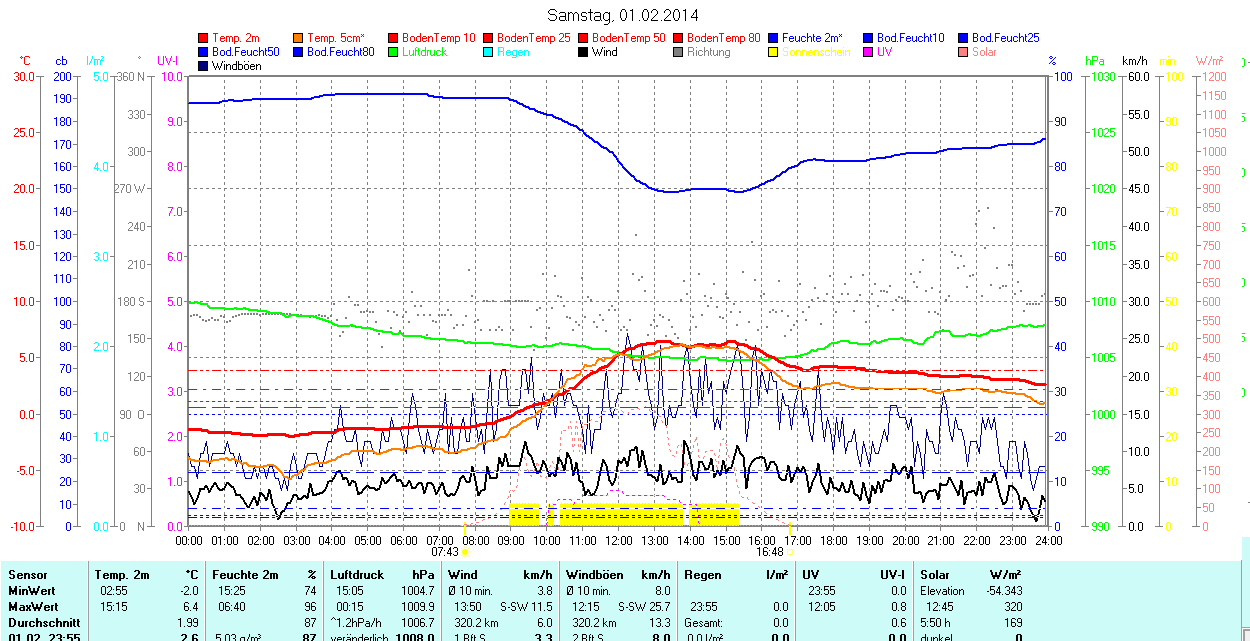Select the magenta UV legend square
The width and height of the screenshot is (1250, 641).
869,52
